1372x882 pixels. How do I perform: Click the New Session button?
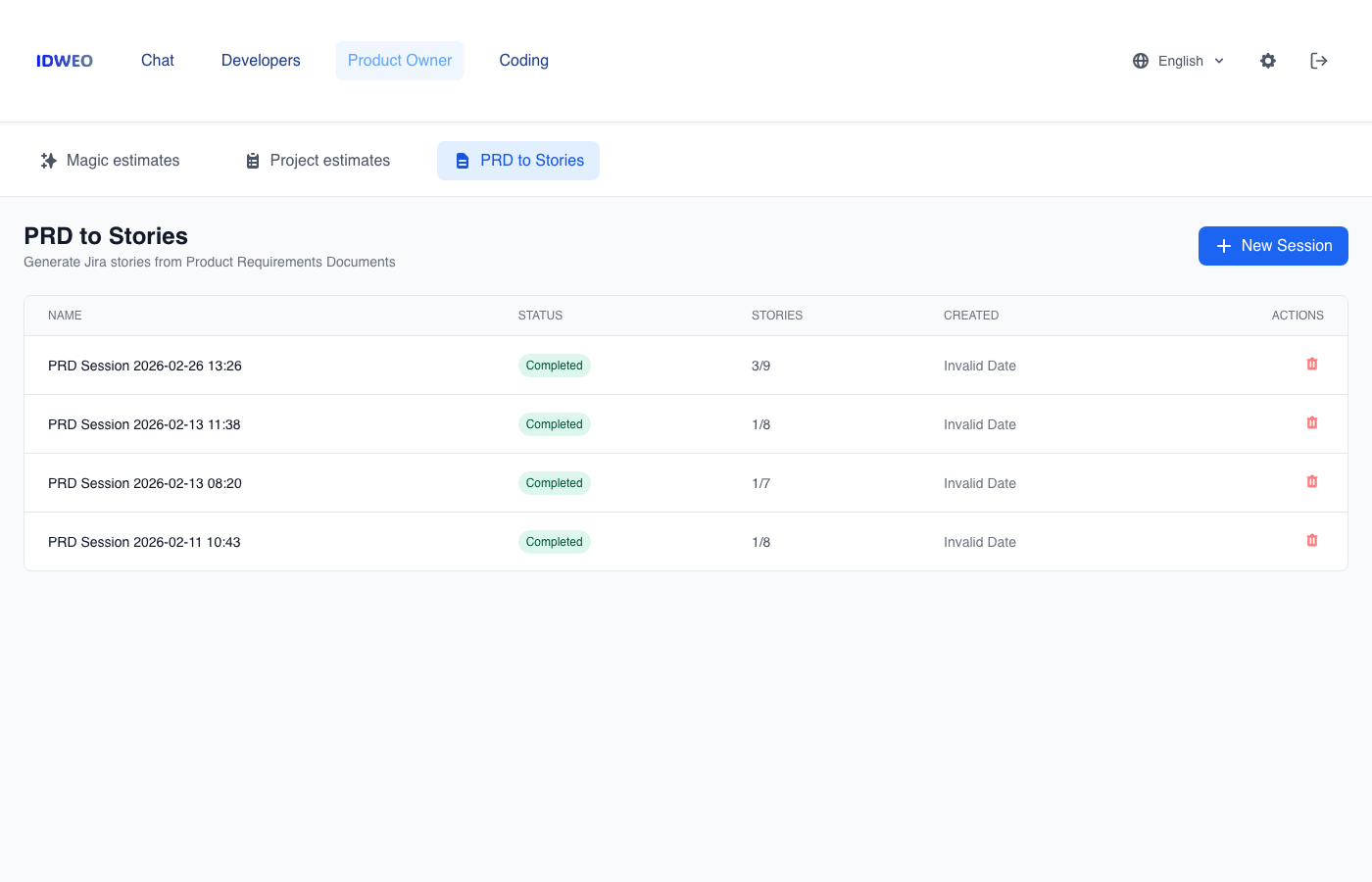[x=1273, y=246]
